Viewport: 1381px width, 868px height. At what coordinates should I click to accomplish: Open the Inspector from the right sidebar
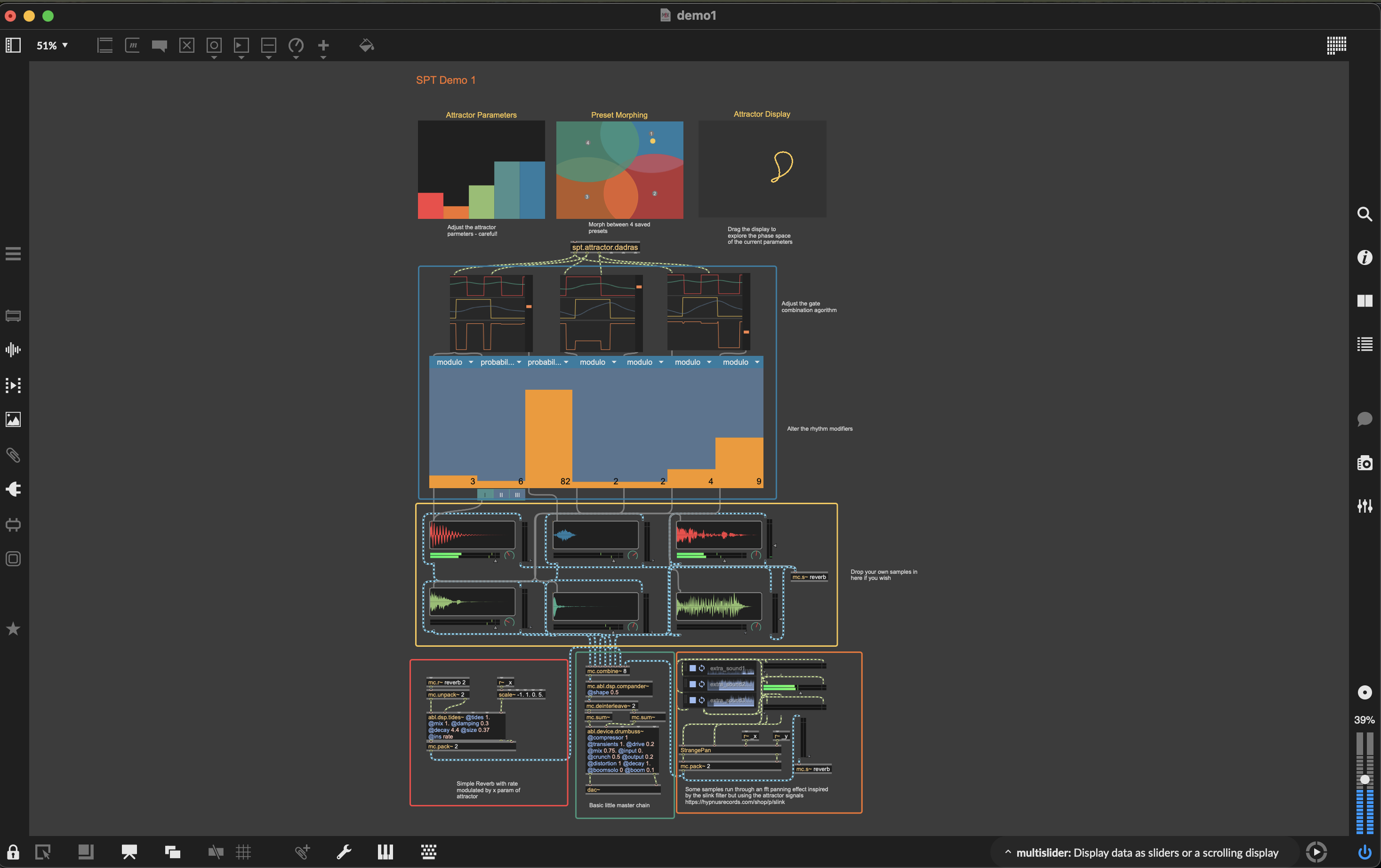coord(1365,257)
